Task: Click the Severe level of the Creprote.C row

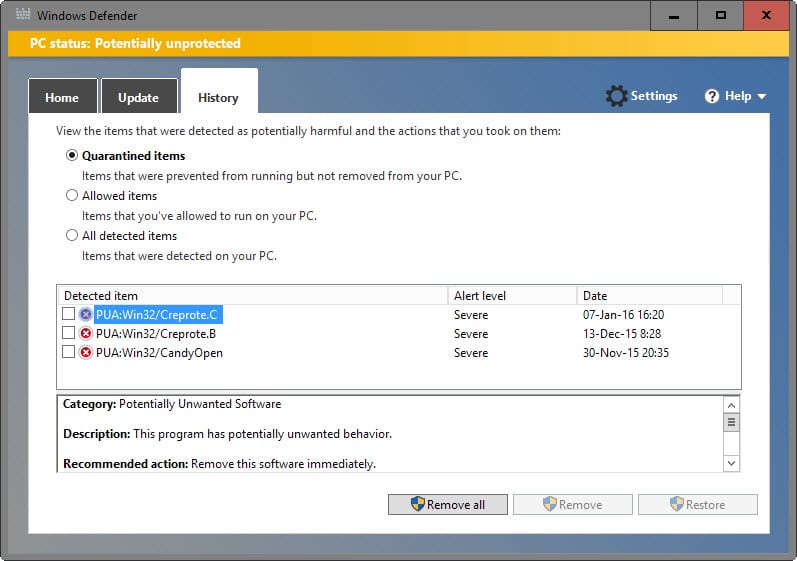Action: [471, 315]
